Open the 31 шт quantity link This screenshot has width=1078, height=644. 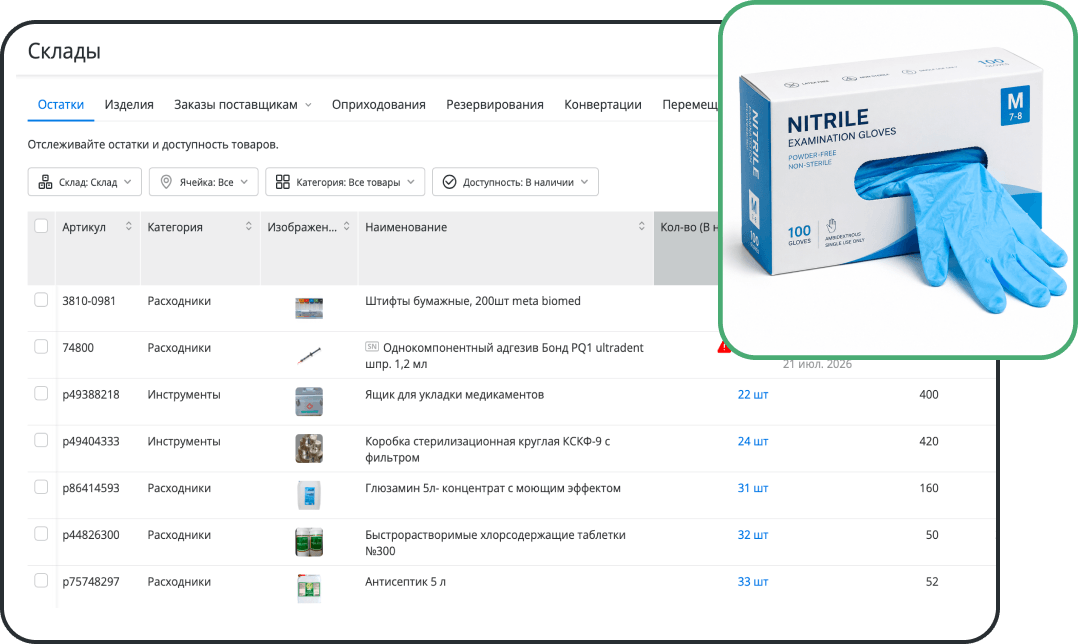(x=753, y=488)
